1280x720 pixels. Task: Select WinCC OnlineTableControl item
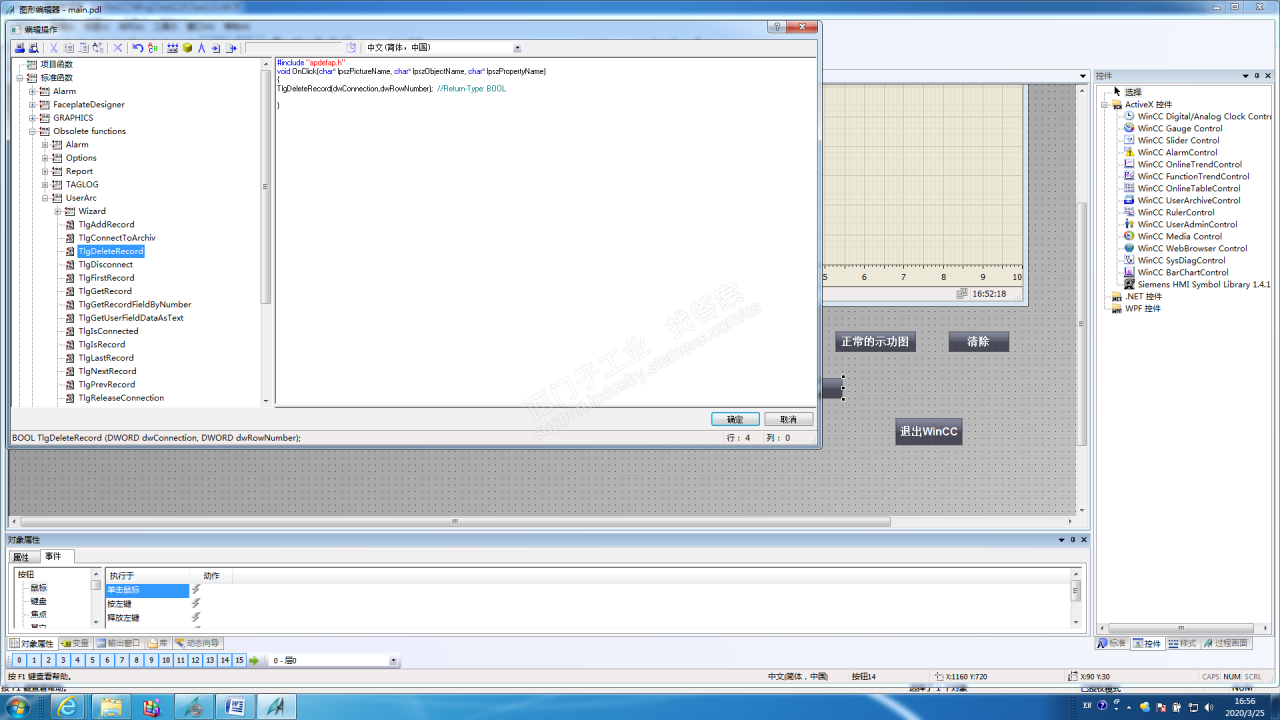click(1188, 188)
